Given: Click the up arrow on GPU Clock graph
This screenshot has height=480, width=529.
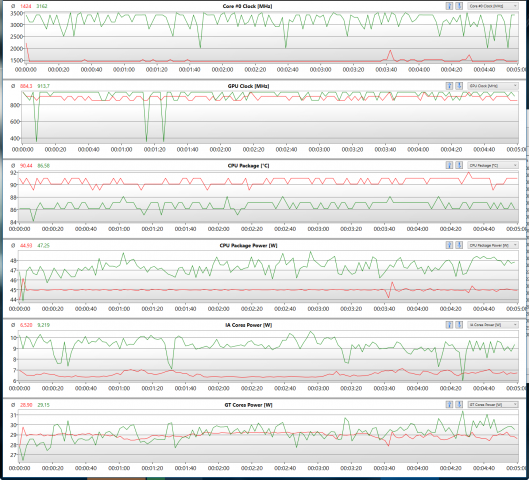Looking at the screenshot, I should 449,86.
